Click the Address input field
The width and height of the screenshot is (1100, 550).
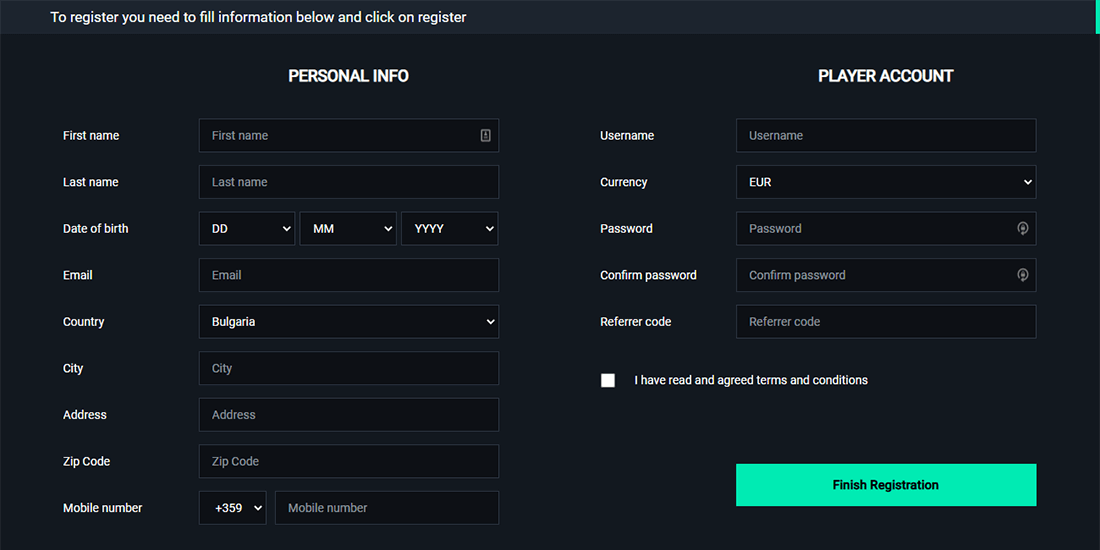[x=348, y=415]
